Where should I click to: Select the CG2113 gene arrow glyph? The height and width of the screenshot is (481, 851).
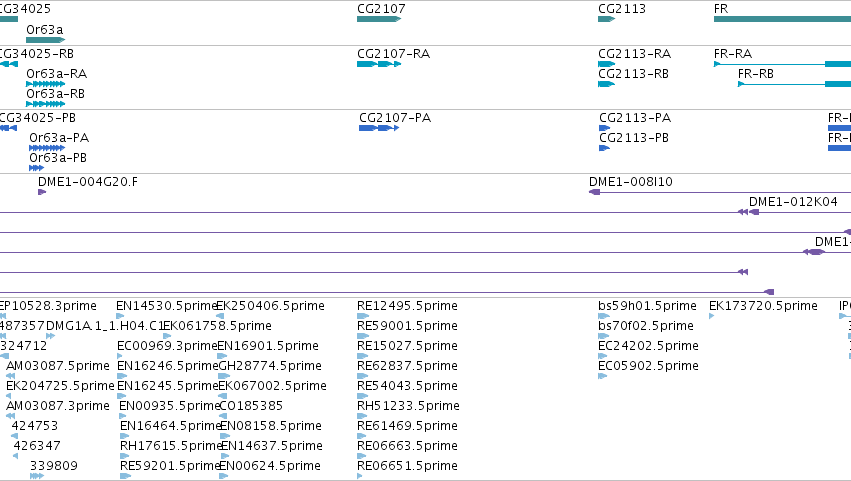click(606, 19)
